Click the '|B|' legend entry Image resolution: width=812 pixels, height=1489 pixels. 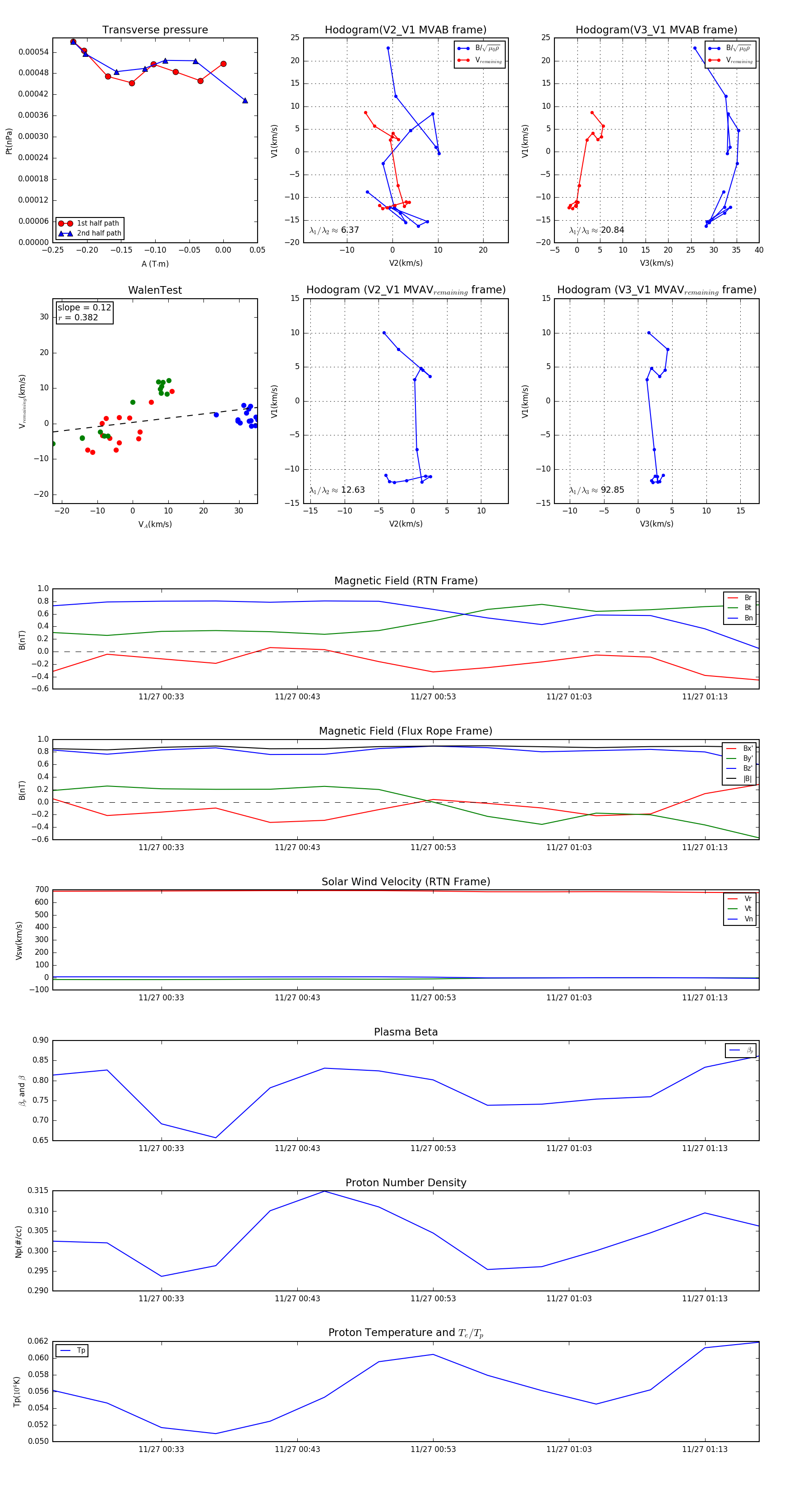point(739,779)
